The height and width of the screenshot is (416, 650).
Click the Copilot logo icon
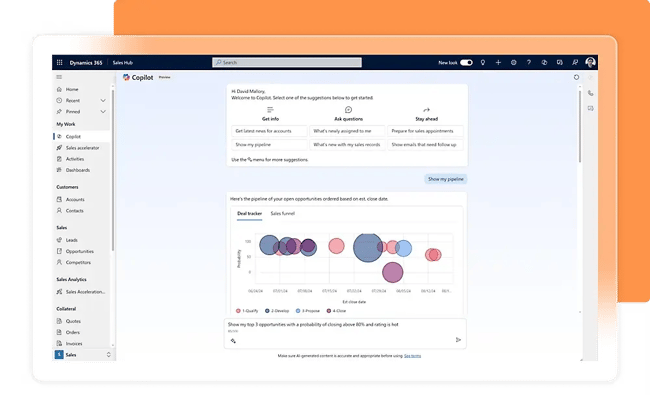(126, 77)
